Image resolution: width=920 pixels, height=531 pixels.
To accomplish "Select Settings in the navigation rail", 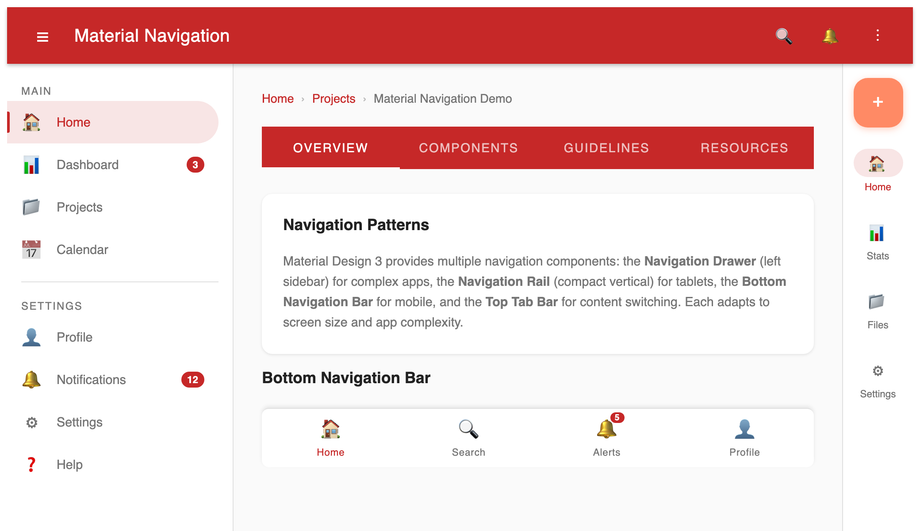I will (878, 380).
